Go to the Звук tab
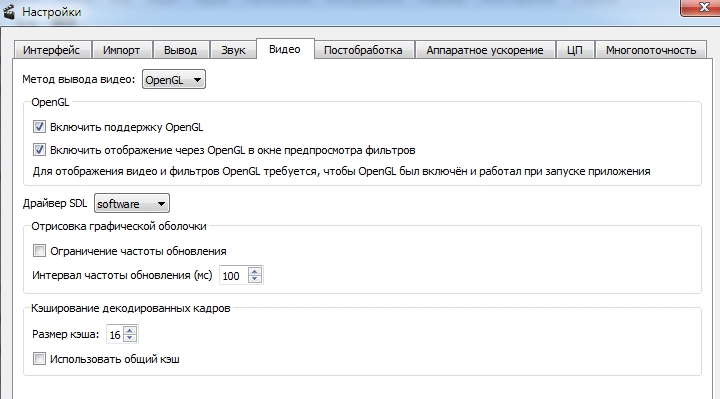The width and height of the screenshot is (720, 399). tap(233, 50)
